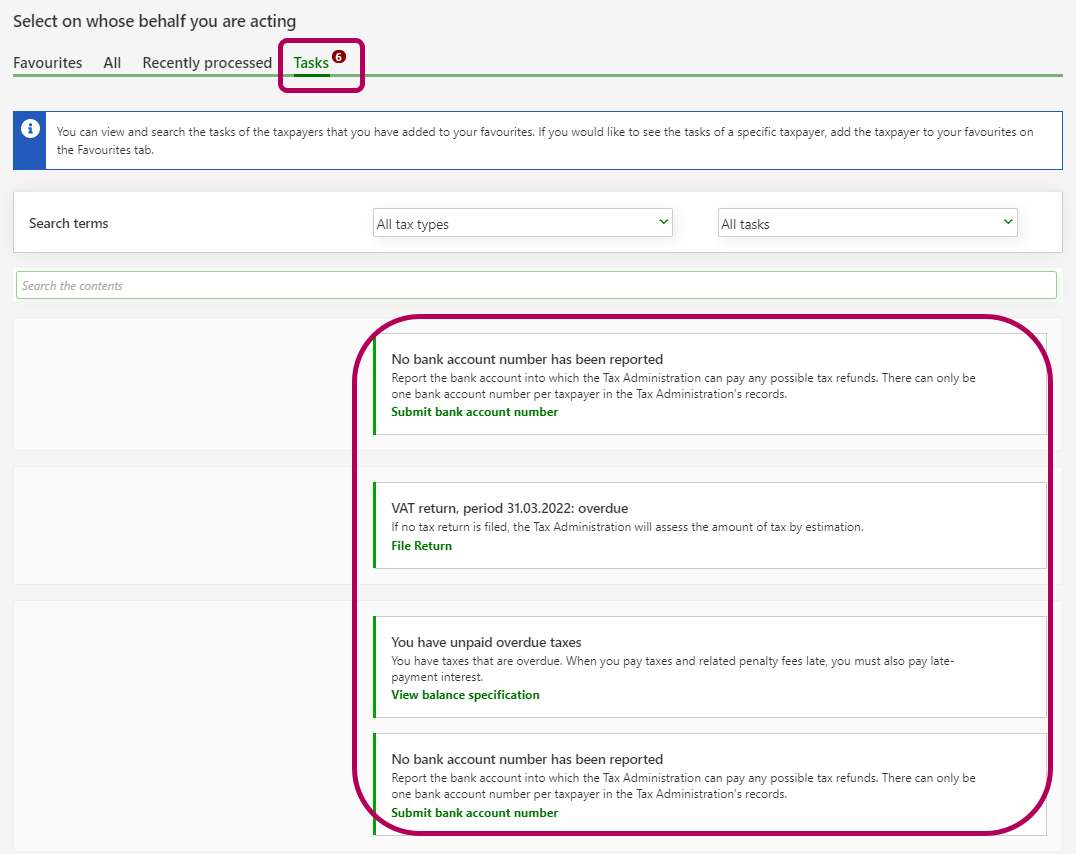Click Submit bank account number in the first card
This screenshot has width=1076, height=854.
click(474, 412)
